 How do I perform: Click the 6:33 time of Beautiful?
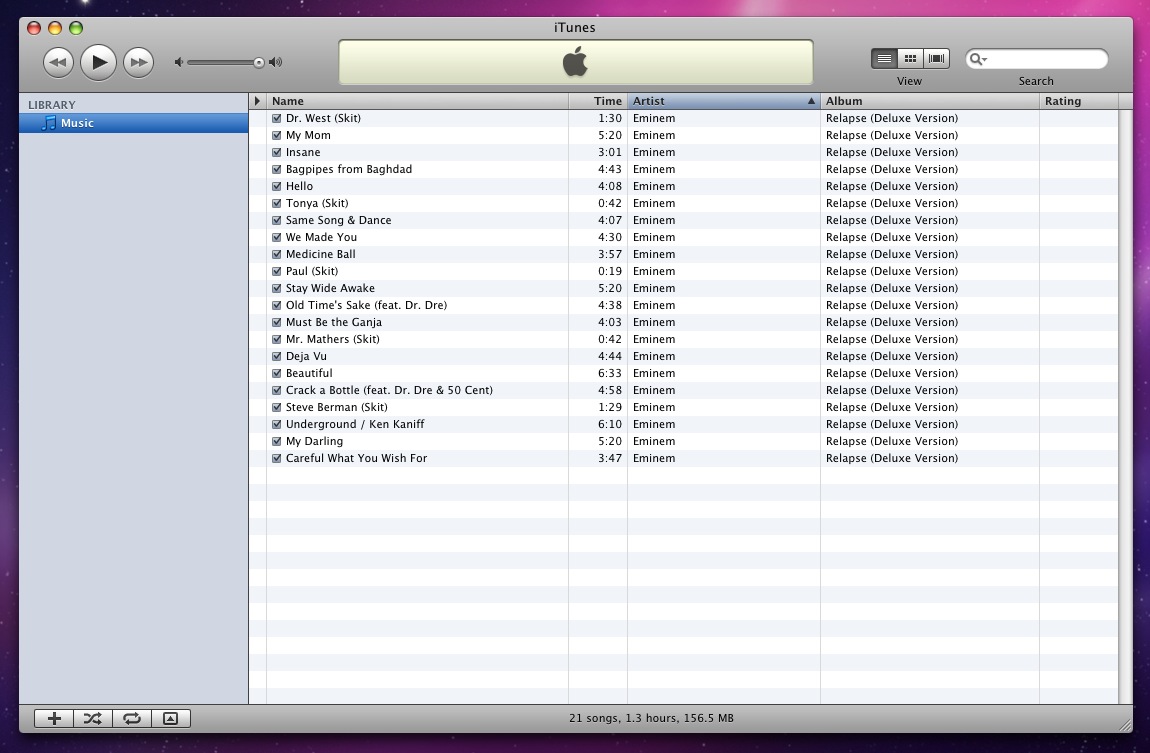(609, 373)
